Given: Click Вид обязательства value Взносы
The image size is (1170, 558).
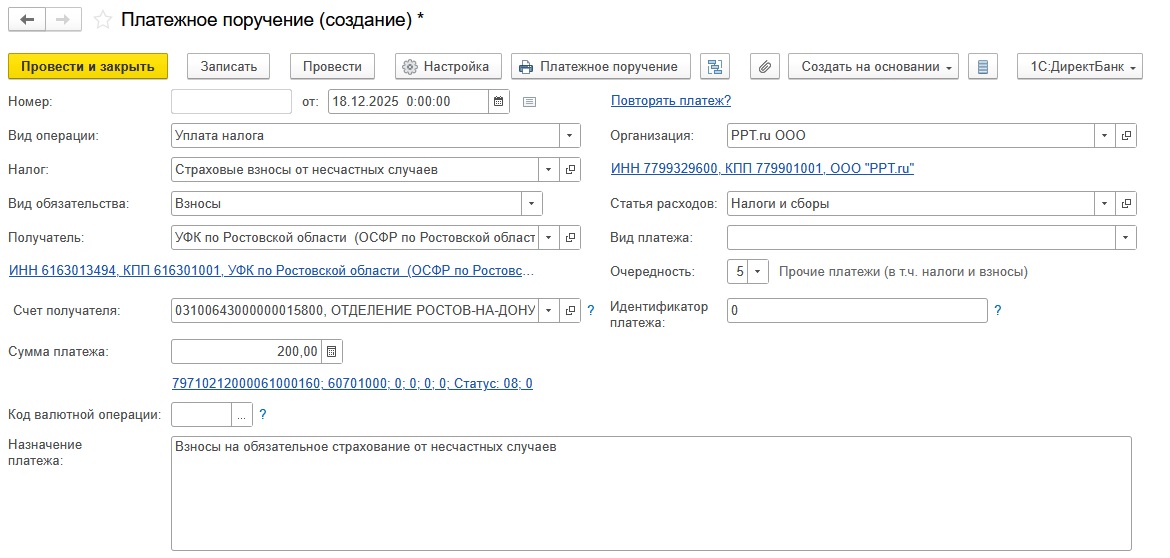Looking at the screenshot, I should point(347,203).
